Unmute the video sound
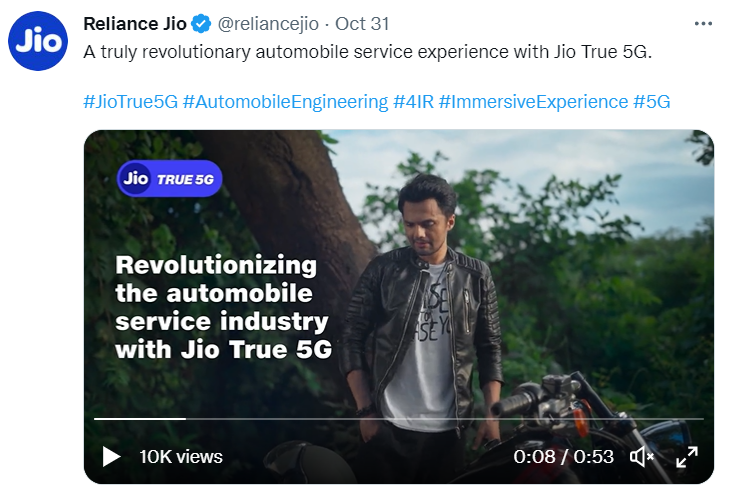 click(641, 457)
